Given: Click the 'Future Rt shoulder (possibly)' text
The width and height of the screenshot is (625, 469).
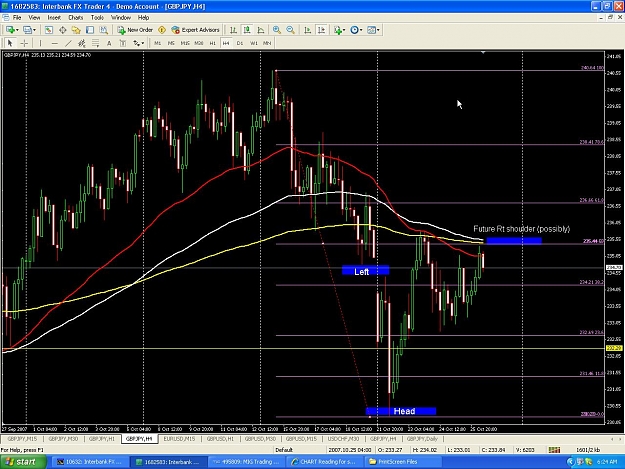Looking at the screenshot, I should 521,229.
